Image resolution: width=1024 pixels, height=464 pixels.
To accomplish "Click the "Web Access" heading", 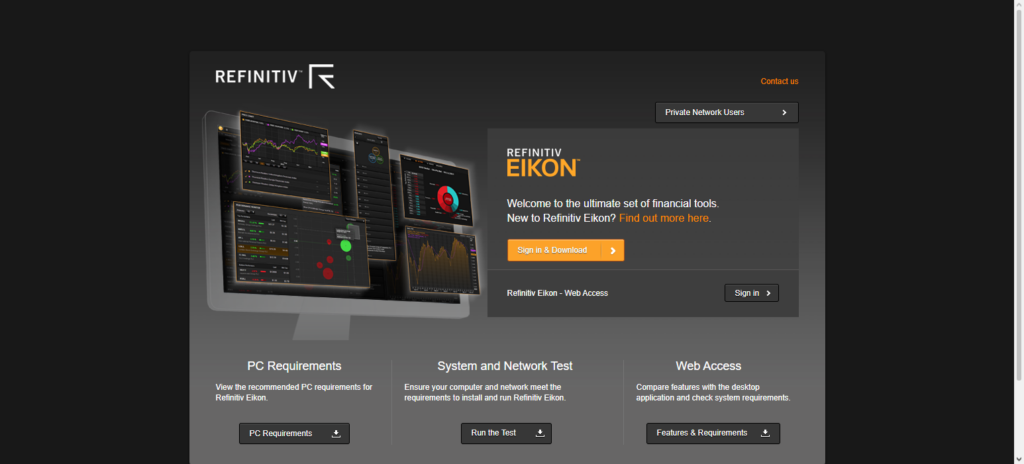I will 709,366.
